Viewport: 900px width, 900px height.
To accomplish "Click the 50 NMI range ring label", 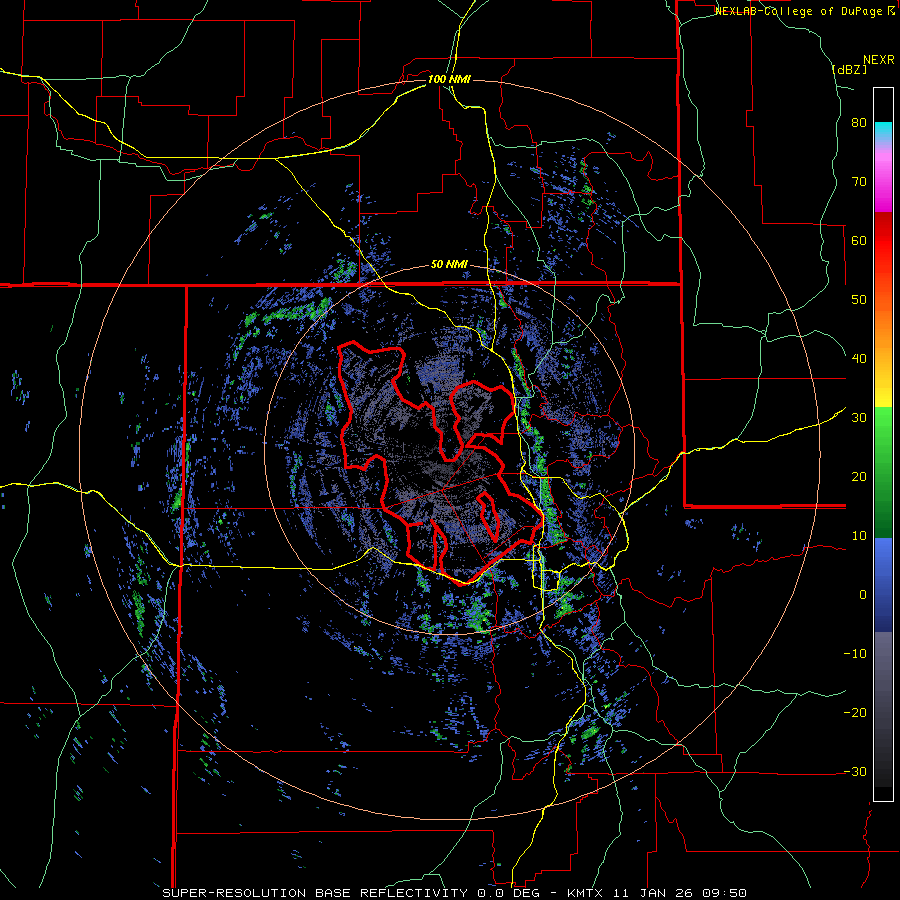I will click(x=449, y=265).
